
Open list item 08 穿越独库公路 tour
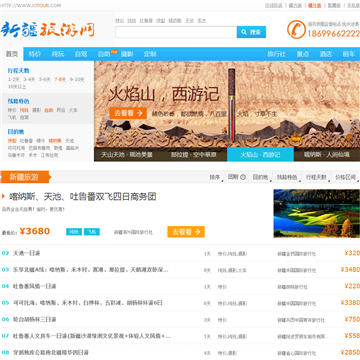51,352
